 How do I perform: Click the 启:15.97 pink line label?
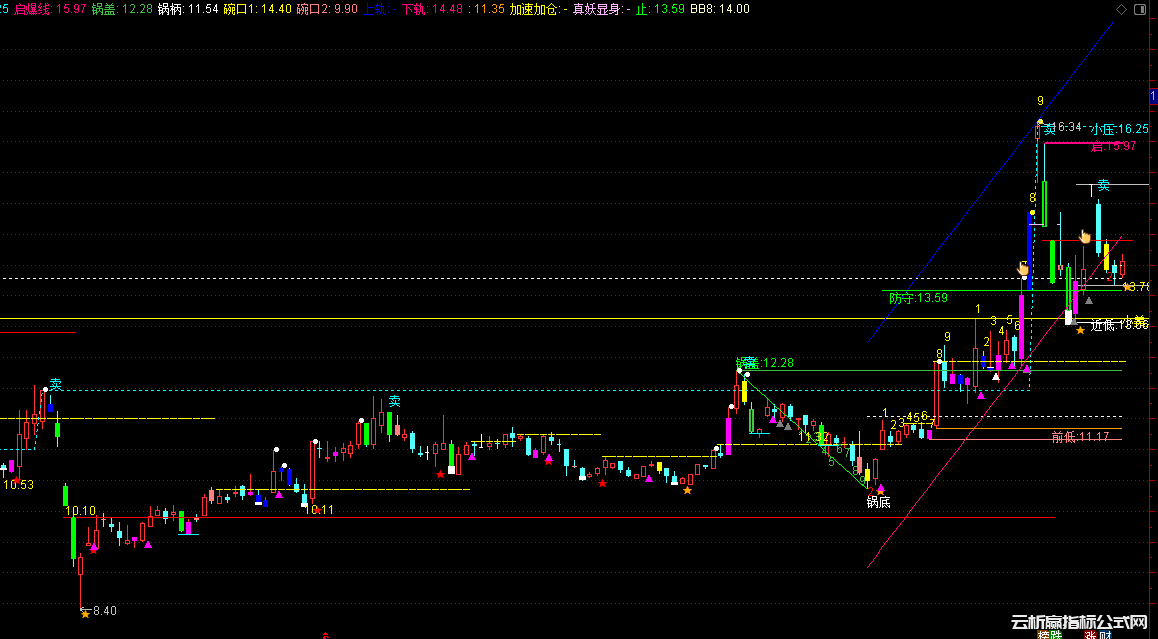1113,146
